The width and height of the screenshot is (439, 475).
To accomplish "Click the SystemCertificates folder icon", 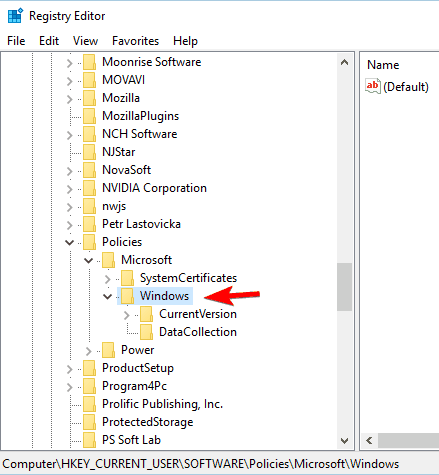I will pyautogui.click(x=127, y=278).
